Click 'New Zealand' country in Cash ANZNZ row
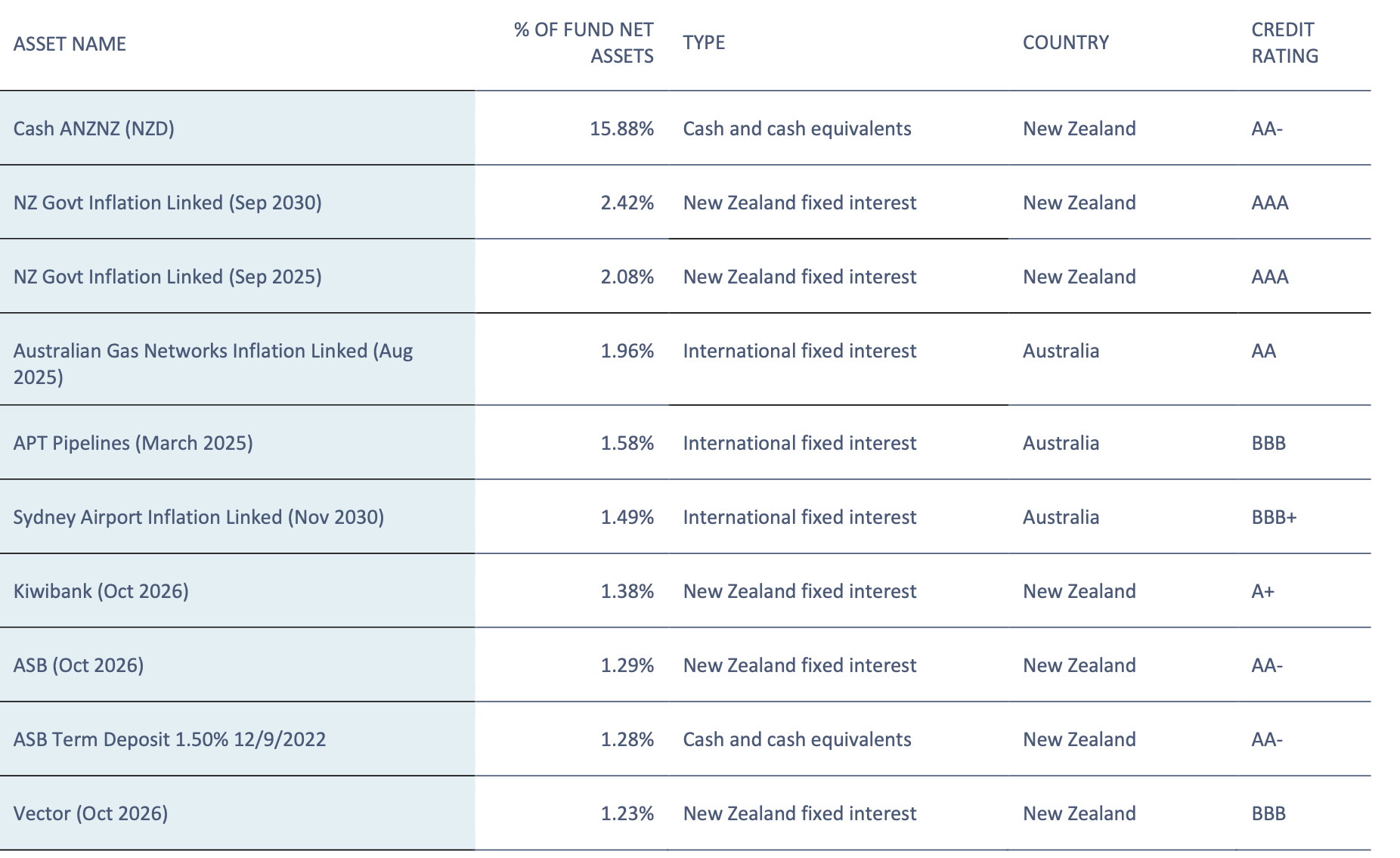This screenshot has height=858, width=1400. pyautogui.click(x=1079, y=129)
